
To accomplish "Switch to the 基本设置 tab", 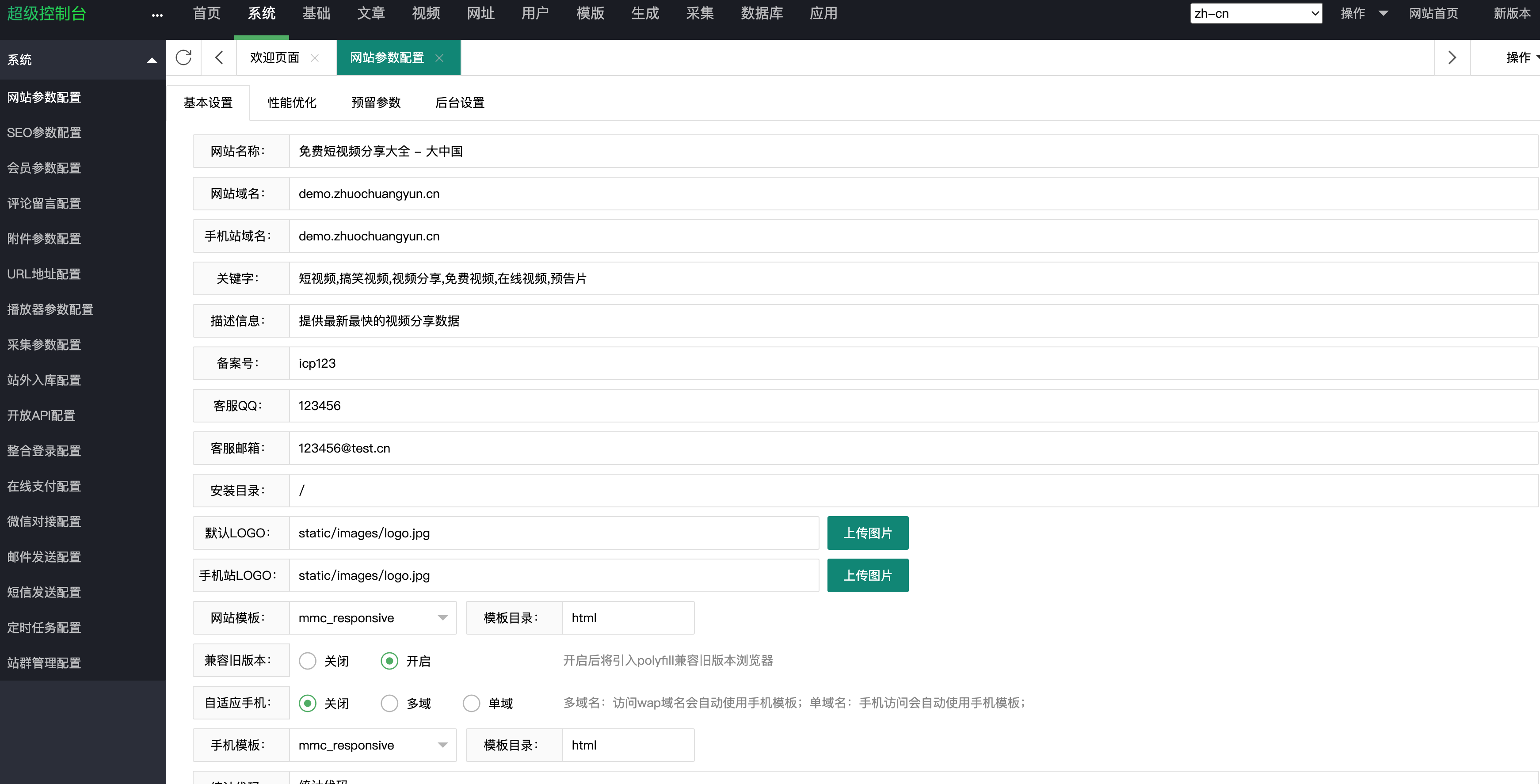I will coord(208,103).
